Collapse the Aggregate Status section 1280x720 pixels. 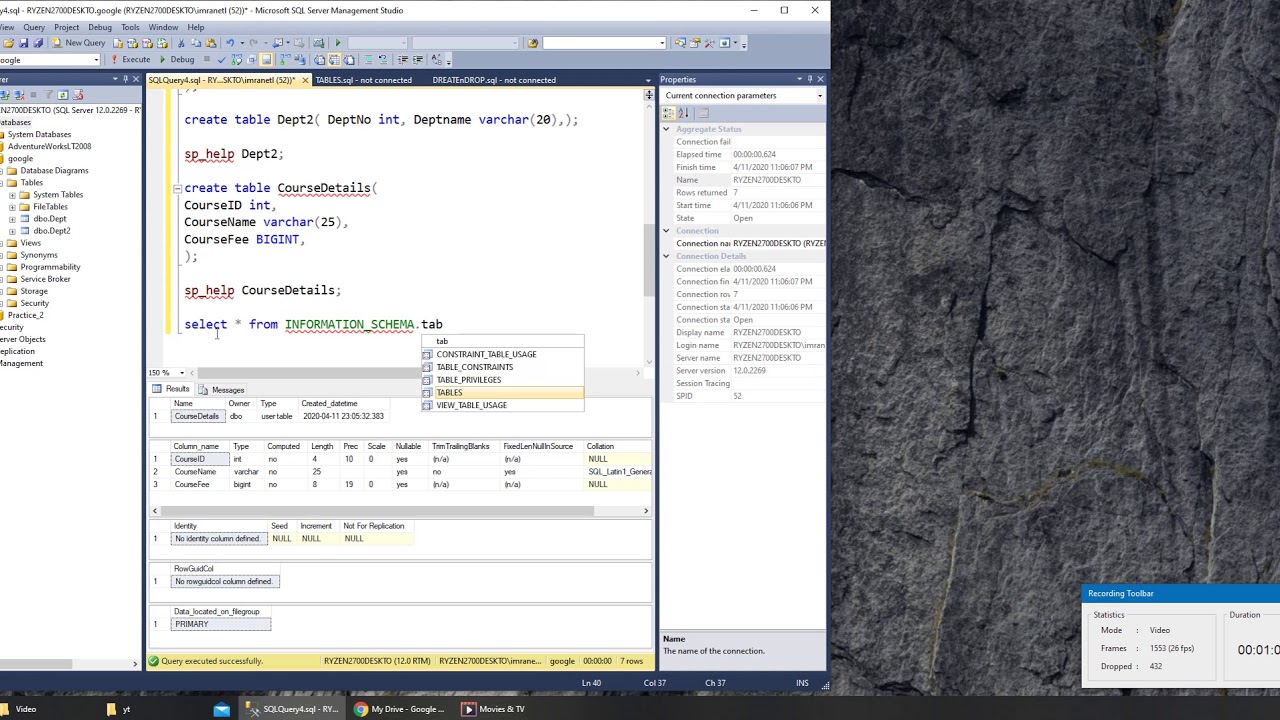[x=666, y=129]
